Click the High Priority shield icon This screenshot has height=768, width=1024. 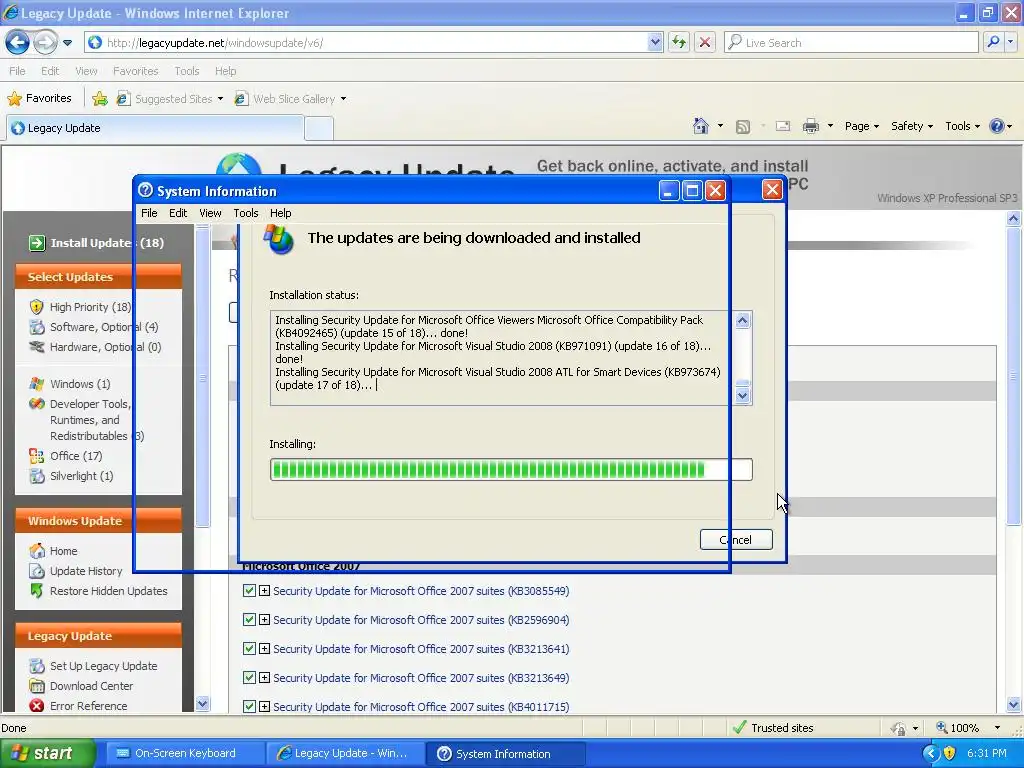coord(37,307)
